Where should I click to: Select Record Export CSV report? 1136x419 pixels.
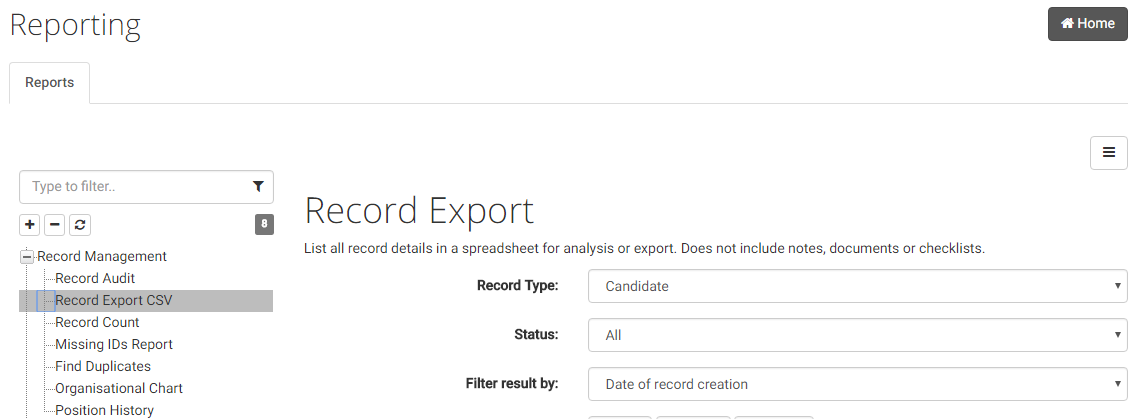pyautogui.click(x=114, y=300)
